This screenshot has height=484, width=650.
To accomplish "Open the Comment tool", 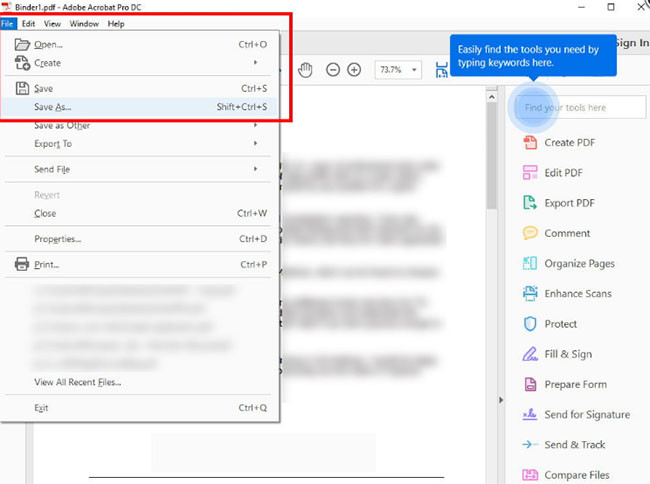I will (x=566, y=233).
